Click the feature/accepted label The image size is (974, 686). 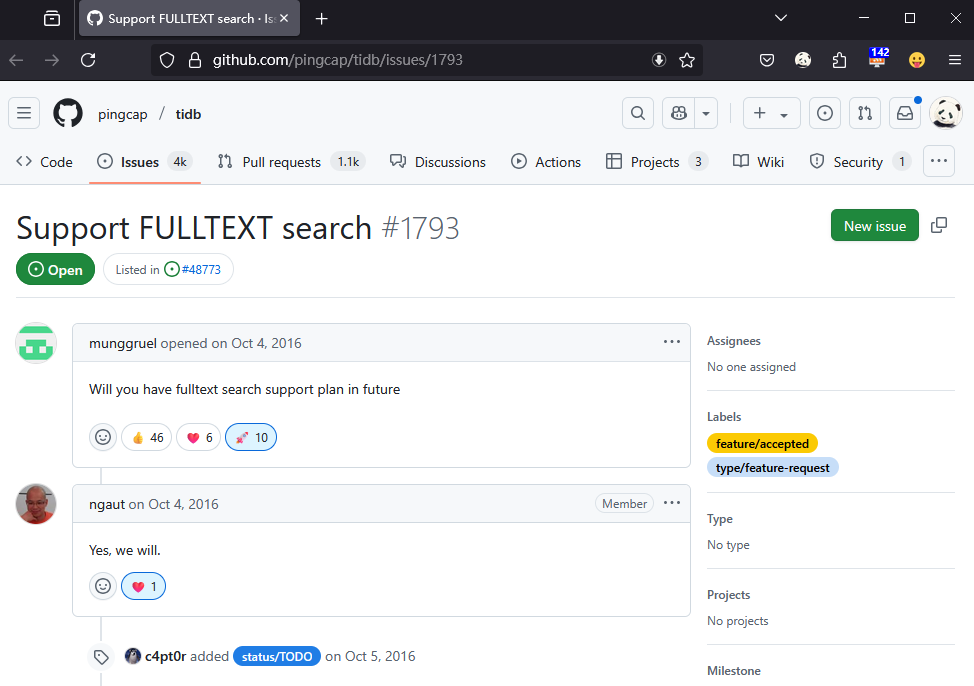(762, 444)
